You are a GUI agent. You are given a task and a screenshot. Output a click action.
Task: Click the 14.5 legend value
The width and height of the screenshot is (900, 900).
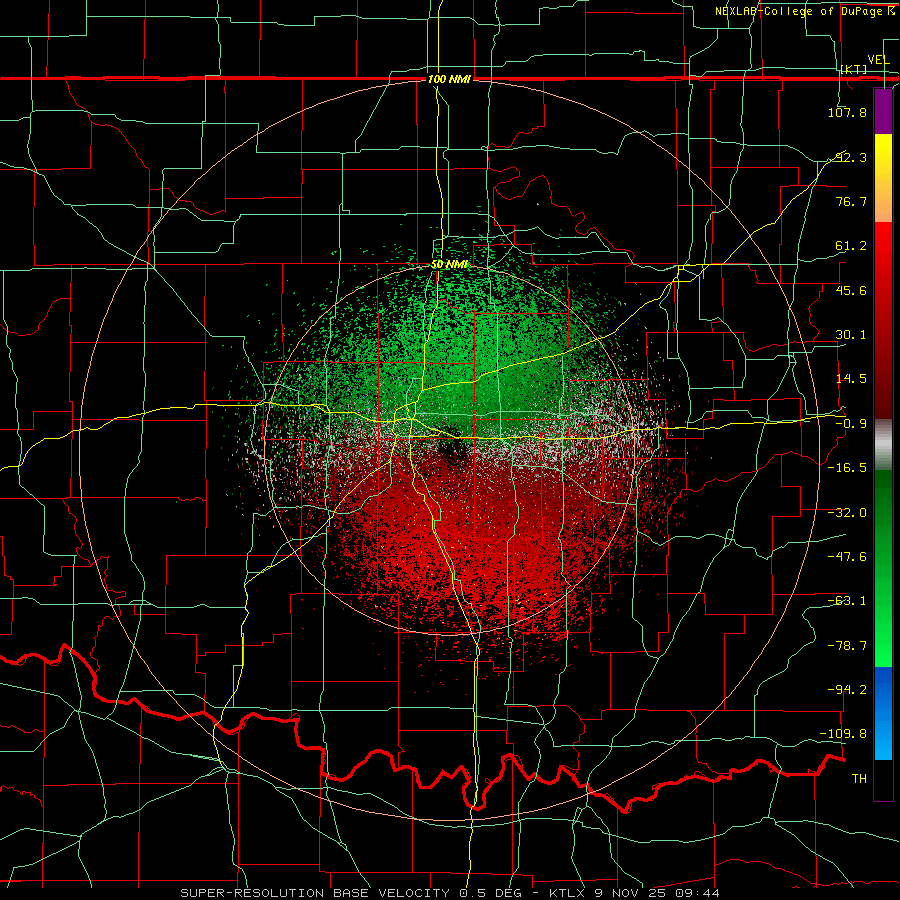point(851,379)
